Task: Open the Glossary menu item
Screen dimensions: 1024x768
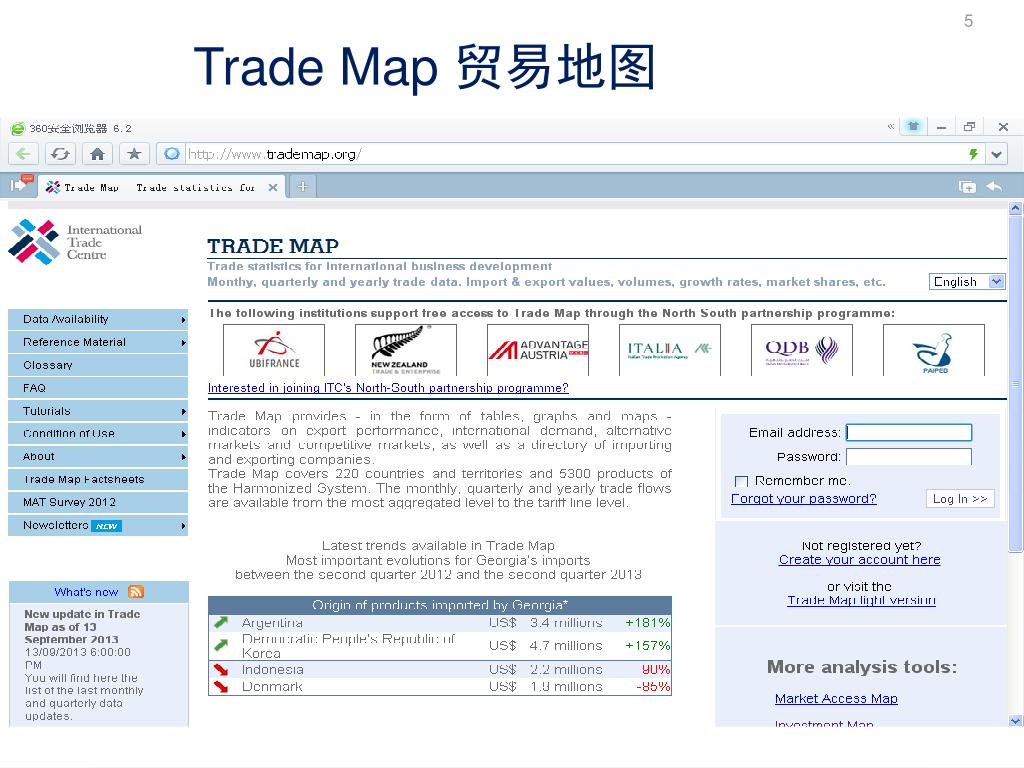Action: (x=98, y=365)
